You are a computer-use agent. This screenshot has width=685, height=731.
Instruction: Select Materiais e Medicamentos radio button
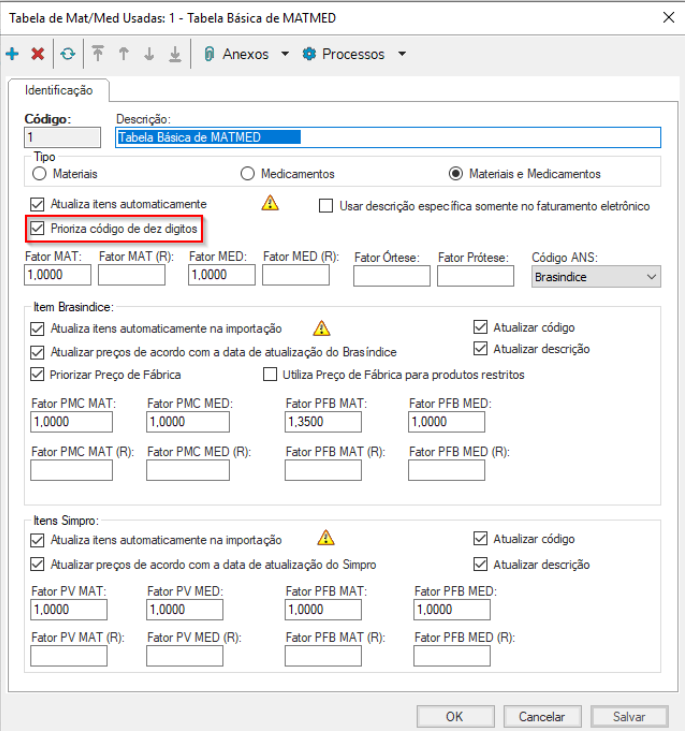coord(456,174)
